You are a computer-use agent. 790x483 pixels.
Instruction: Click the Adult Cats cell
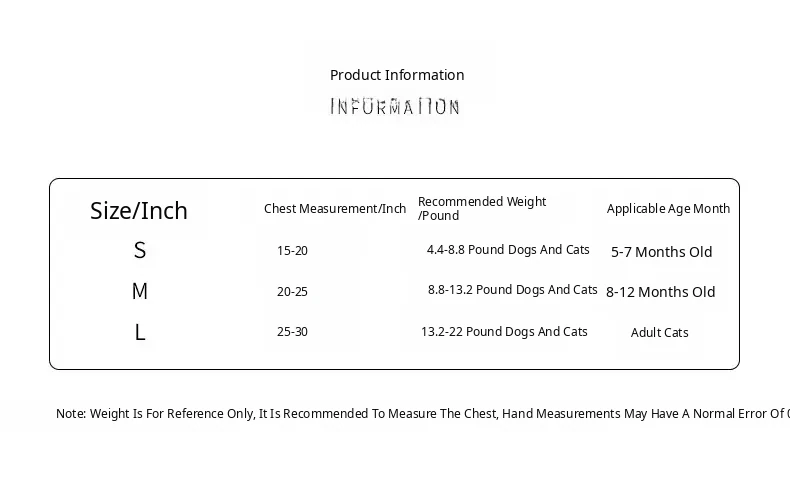(660, 333)
